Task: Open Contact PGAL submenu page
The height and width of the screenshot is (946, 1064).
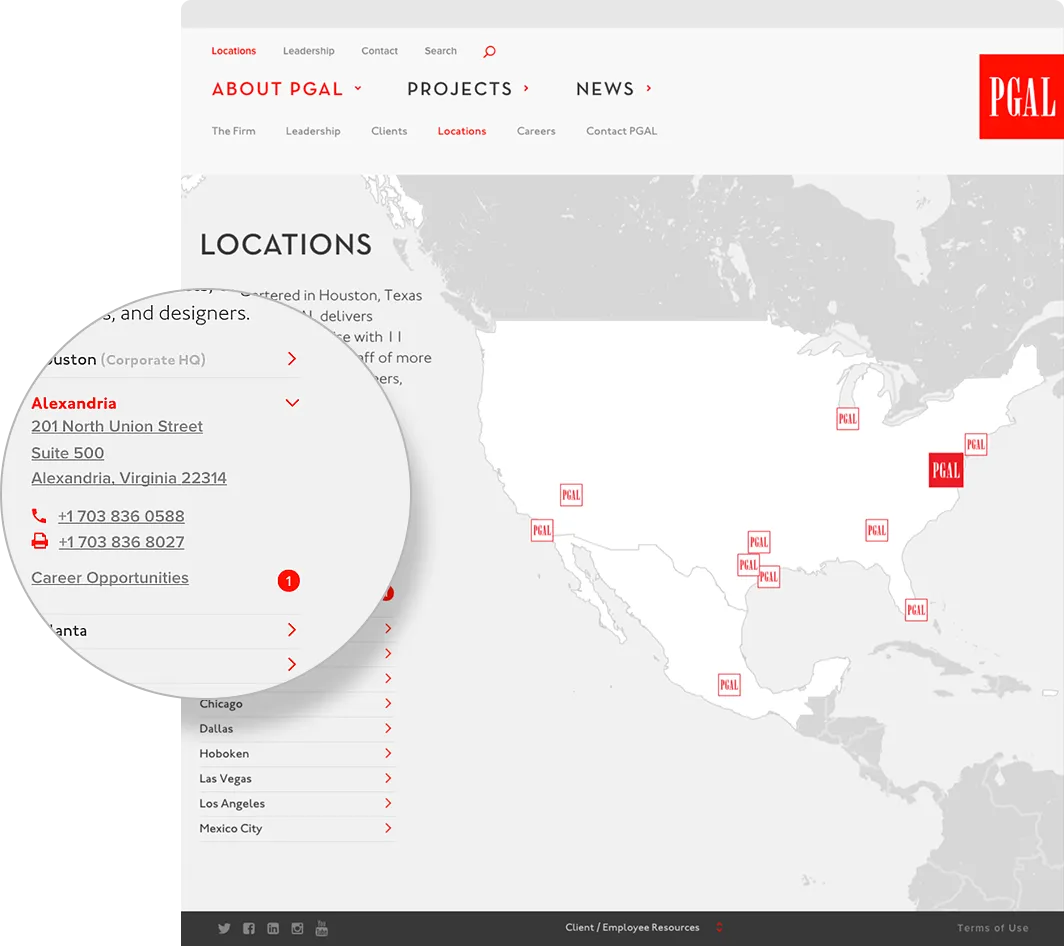Action: pos(622,131)
